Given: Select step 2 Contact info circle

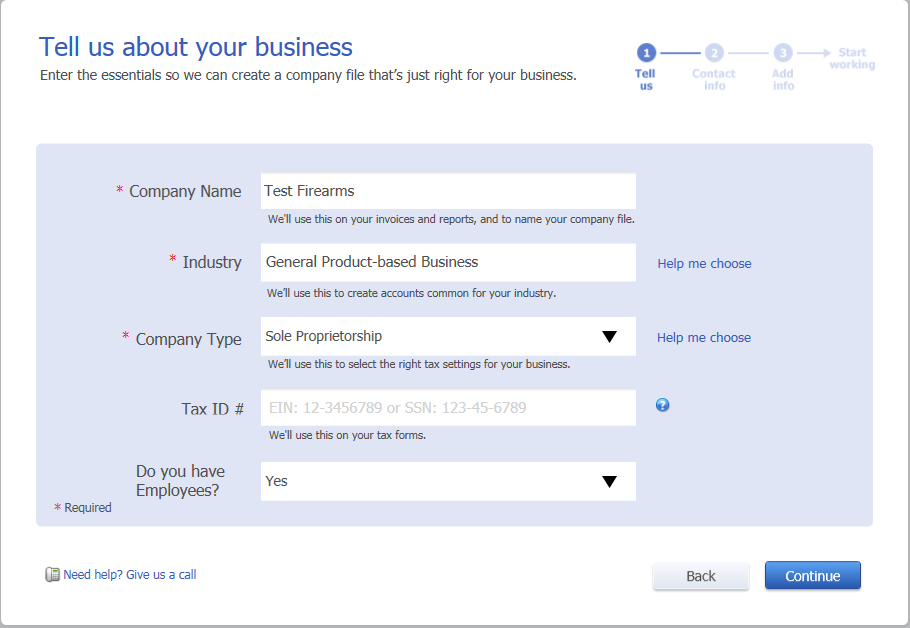Looking at the screenshot, I should pyautogui.click(x=714, y=53).
